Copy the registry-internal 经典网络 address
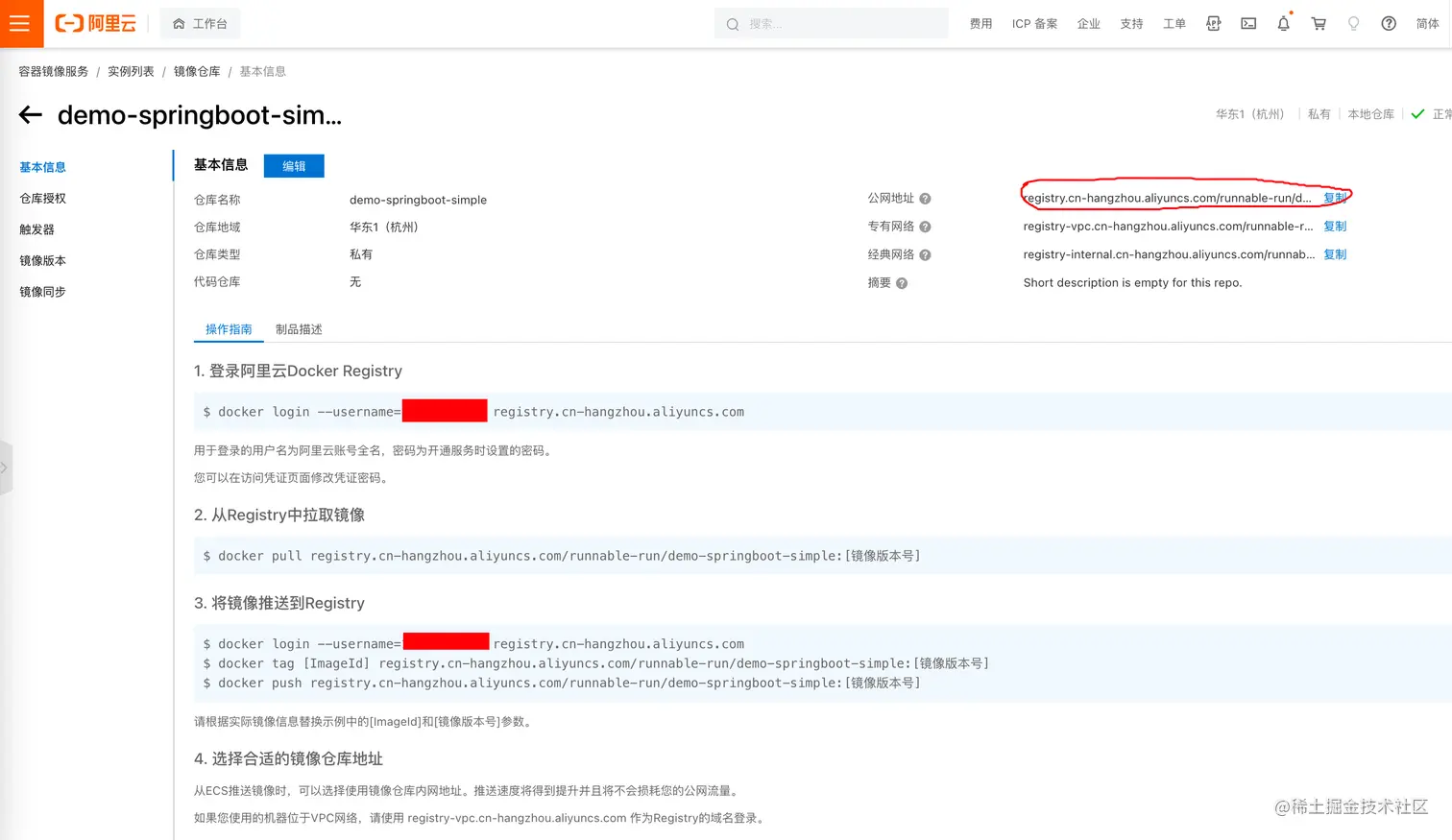The height and width of the screenshot is (840, 1452). click(x=1335, y=254)
